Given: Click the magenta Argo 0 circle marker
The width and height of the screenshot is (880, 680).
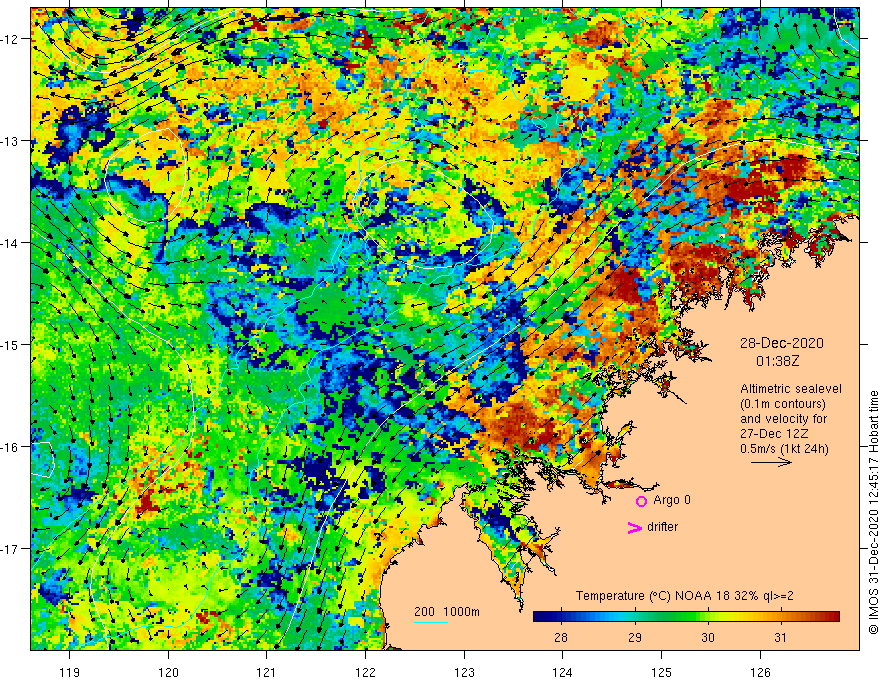Looking at the screenshot, I should coord(641,501).
